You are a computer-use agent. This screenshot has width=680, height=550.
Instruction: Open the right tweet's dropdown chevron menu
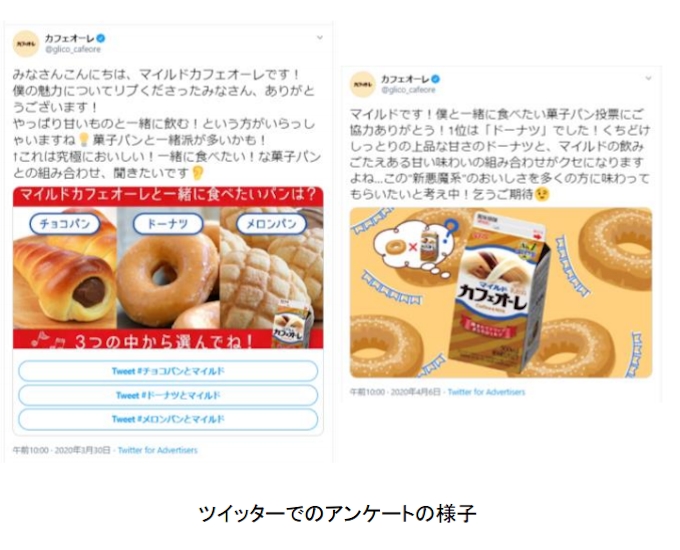pos(648,79)
